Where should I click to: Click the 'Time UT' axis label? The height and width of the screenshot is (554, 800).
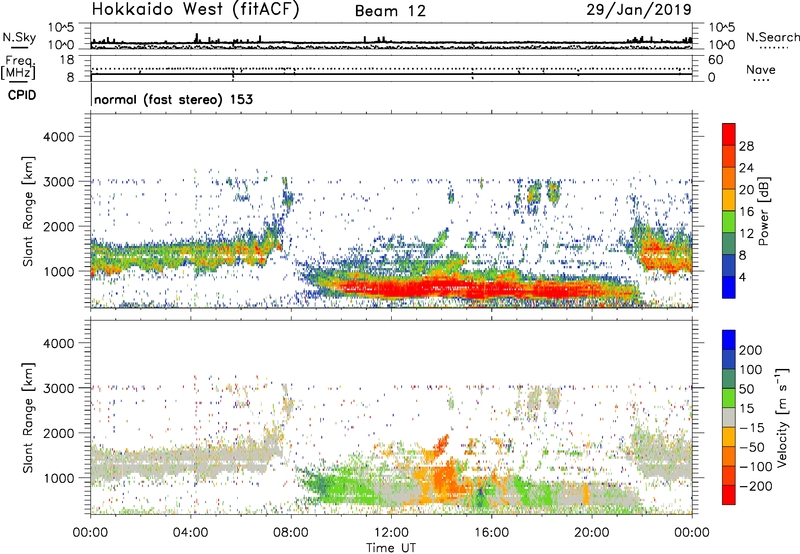[x=391, y=548]
